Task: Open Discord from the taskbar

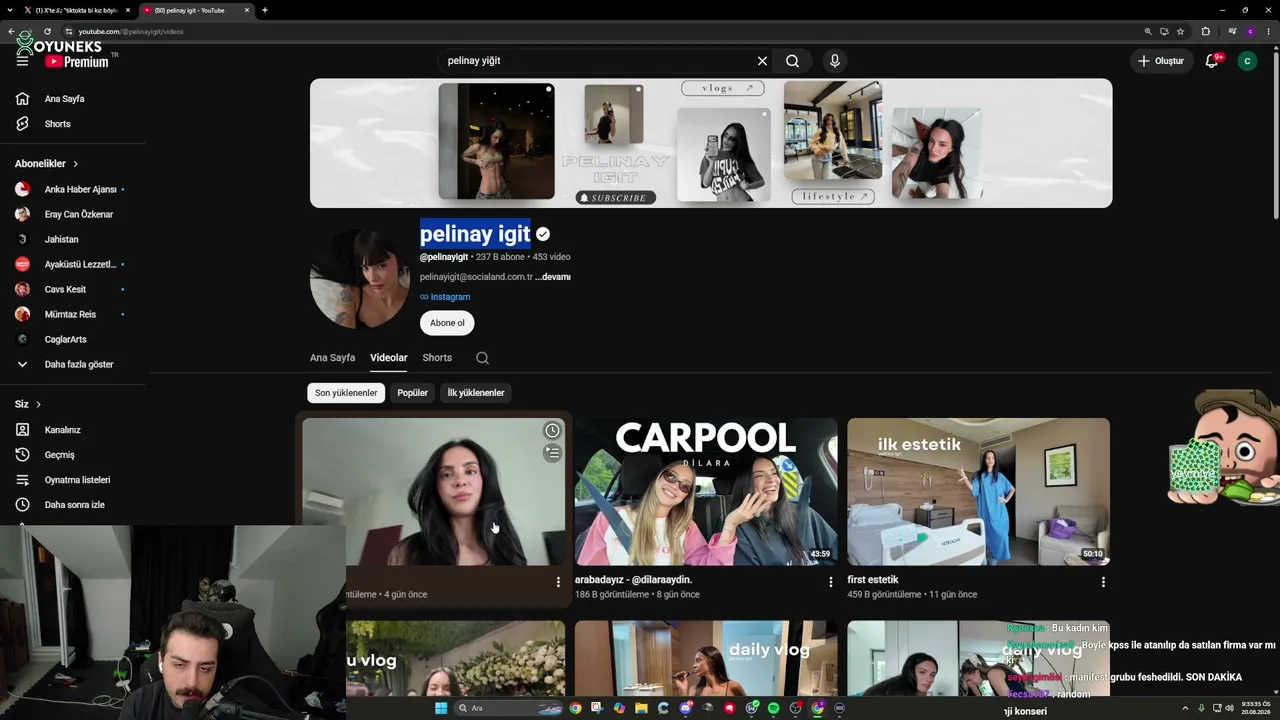Action: pos(685,708)
